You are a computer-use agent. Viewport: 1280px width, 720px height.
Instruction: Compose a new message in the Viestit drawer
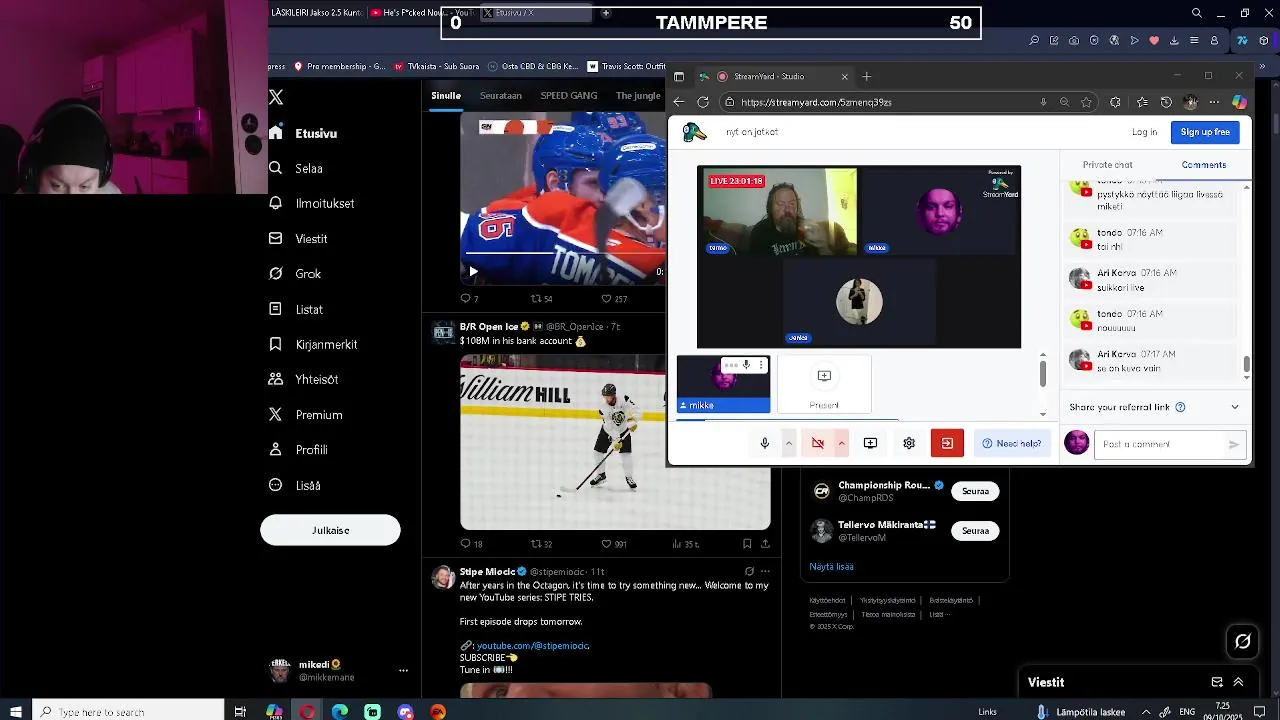[1217, 682]
